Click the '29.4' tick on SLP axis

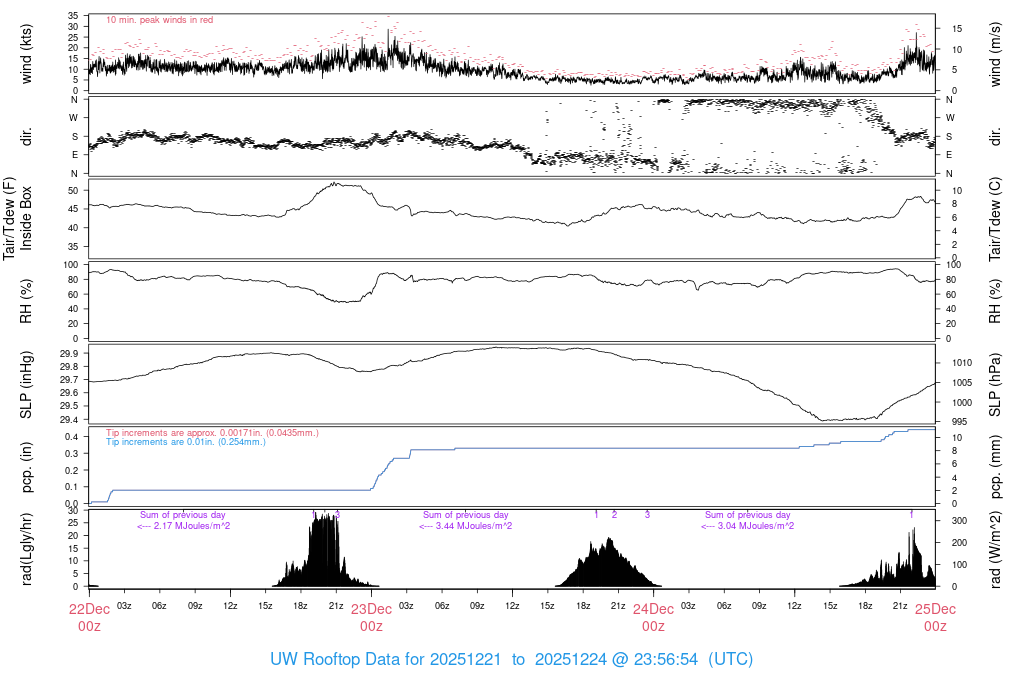pyautogui.click(x=69, y=420)
